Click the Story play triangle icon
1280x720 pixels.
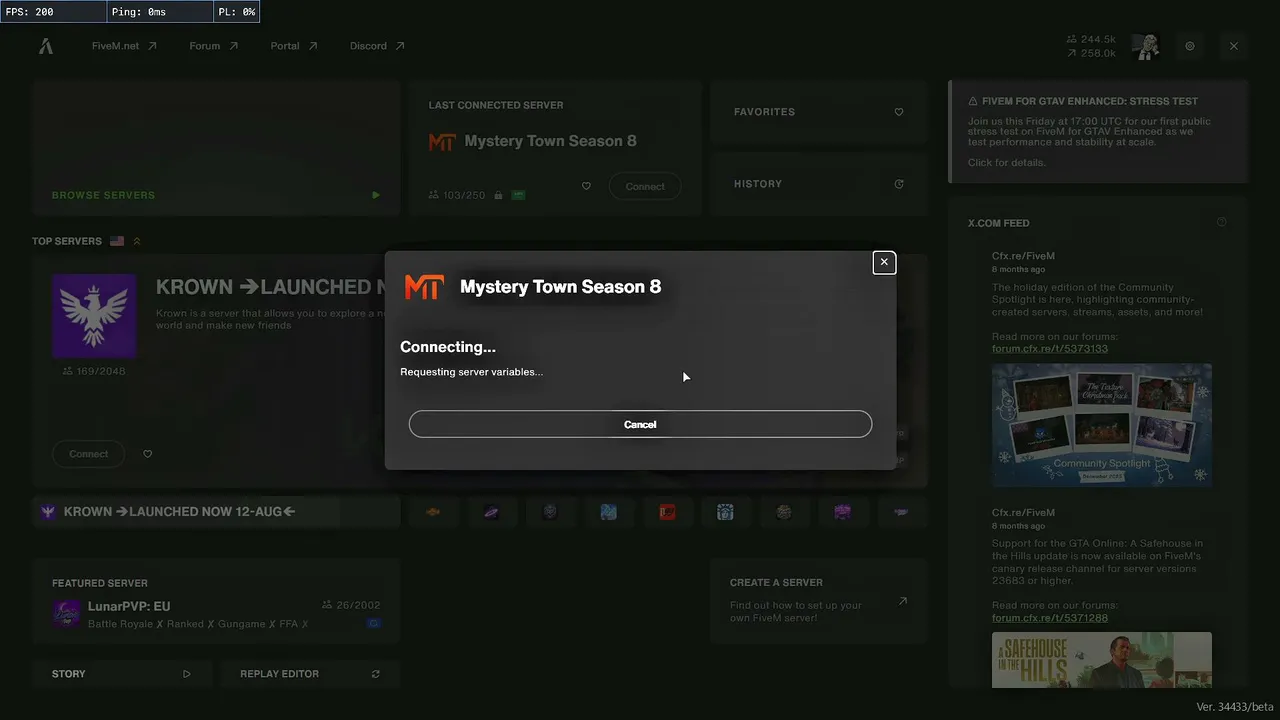click(187, 674)
